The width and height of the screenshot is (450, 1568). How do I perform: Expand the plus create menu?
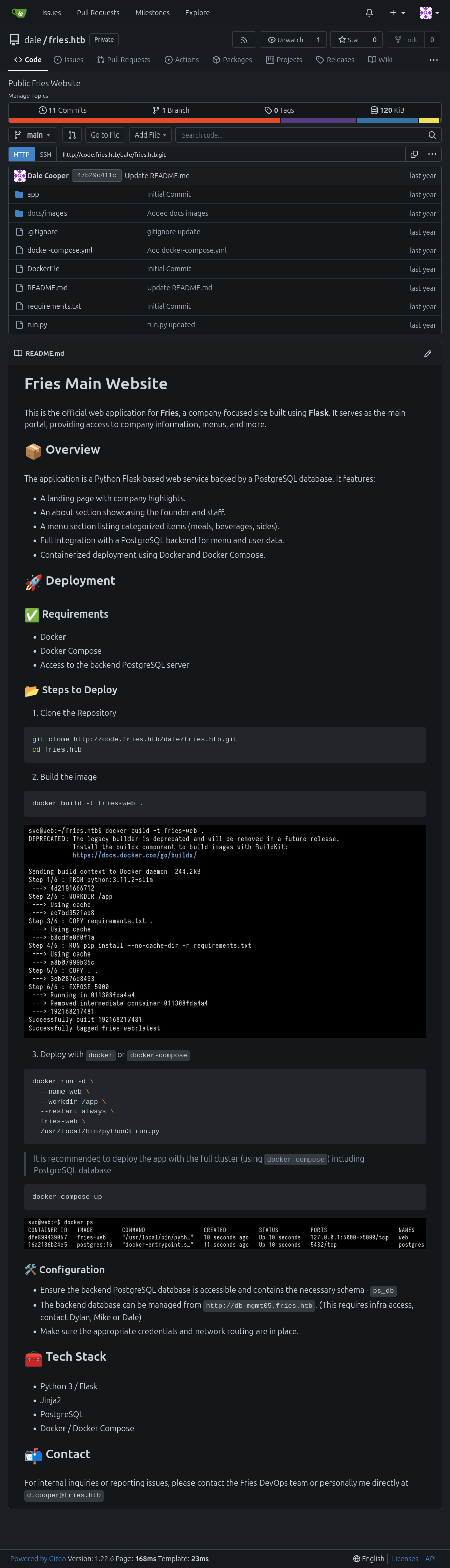397,12
